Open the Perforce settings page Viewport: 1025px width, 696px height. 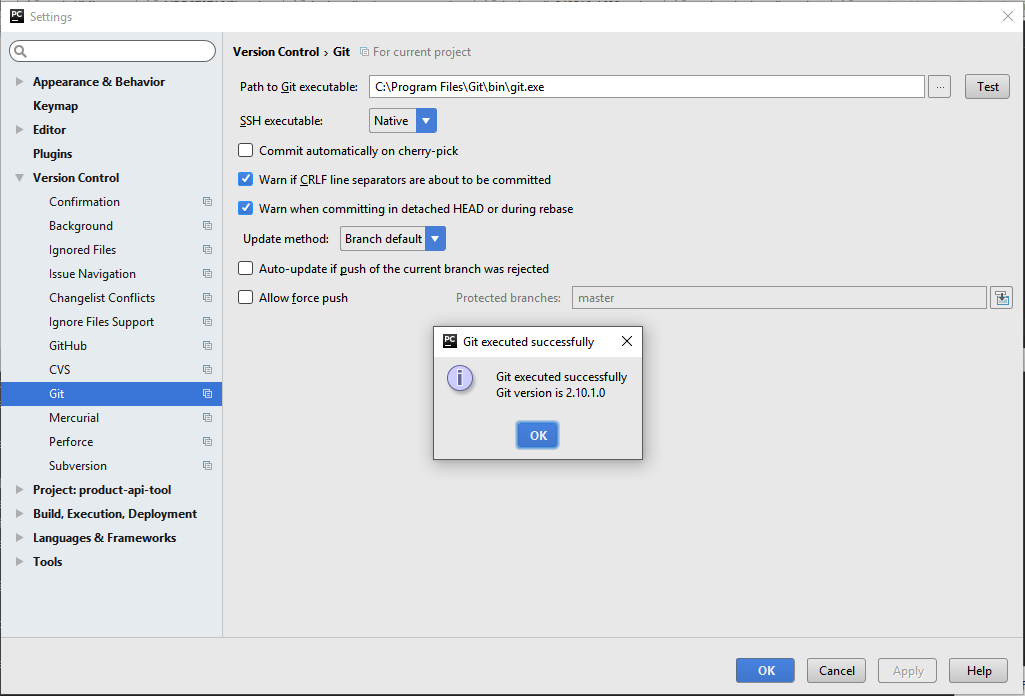pyautogui.click(x=71, y=442)
